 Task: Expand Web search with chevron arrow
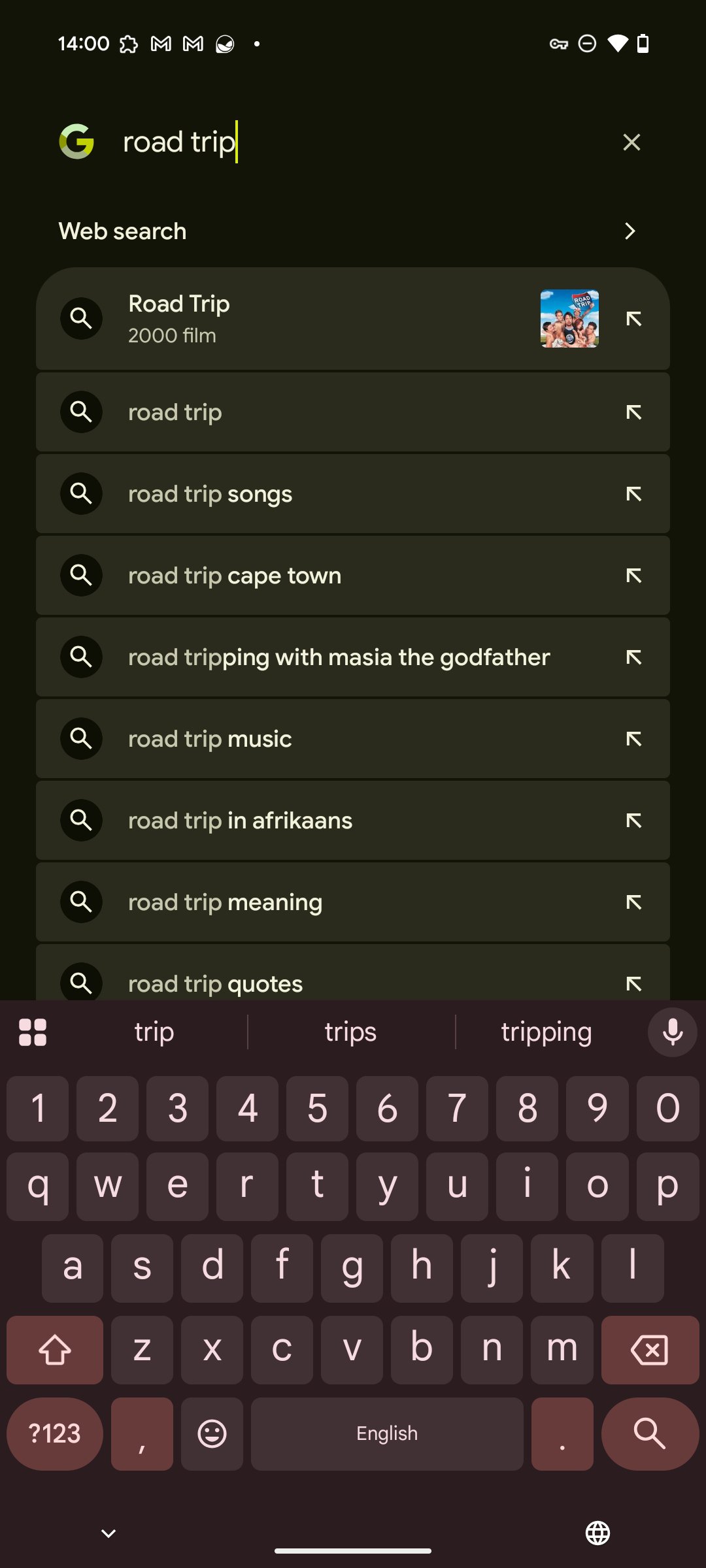coord(630,231)
